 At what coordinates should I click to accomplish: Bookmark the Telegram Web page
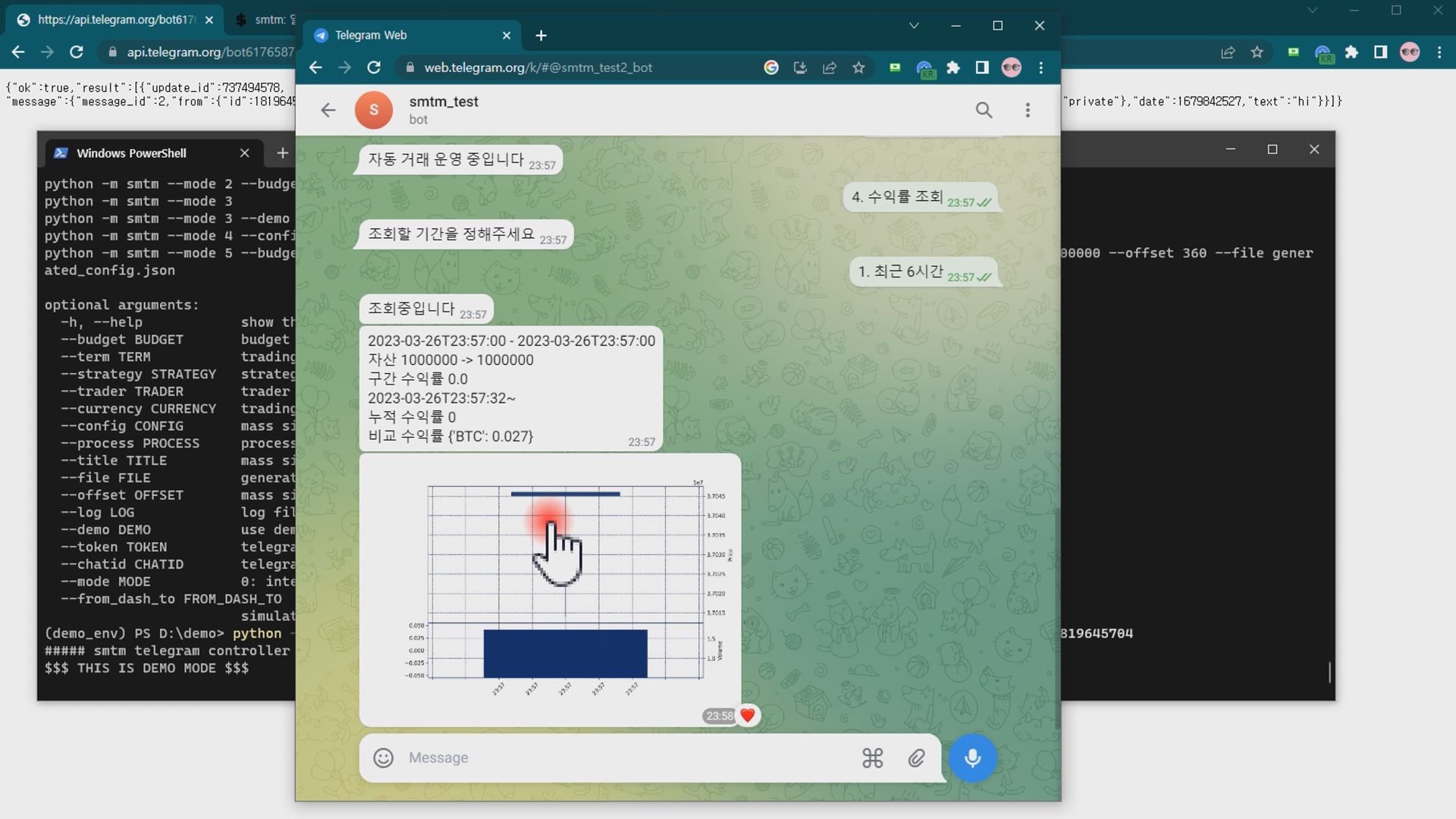[858, 67]
